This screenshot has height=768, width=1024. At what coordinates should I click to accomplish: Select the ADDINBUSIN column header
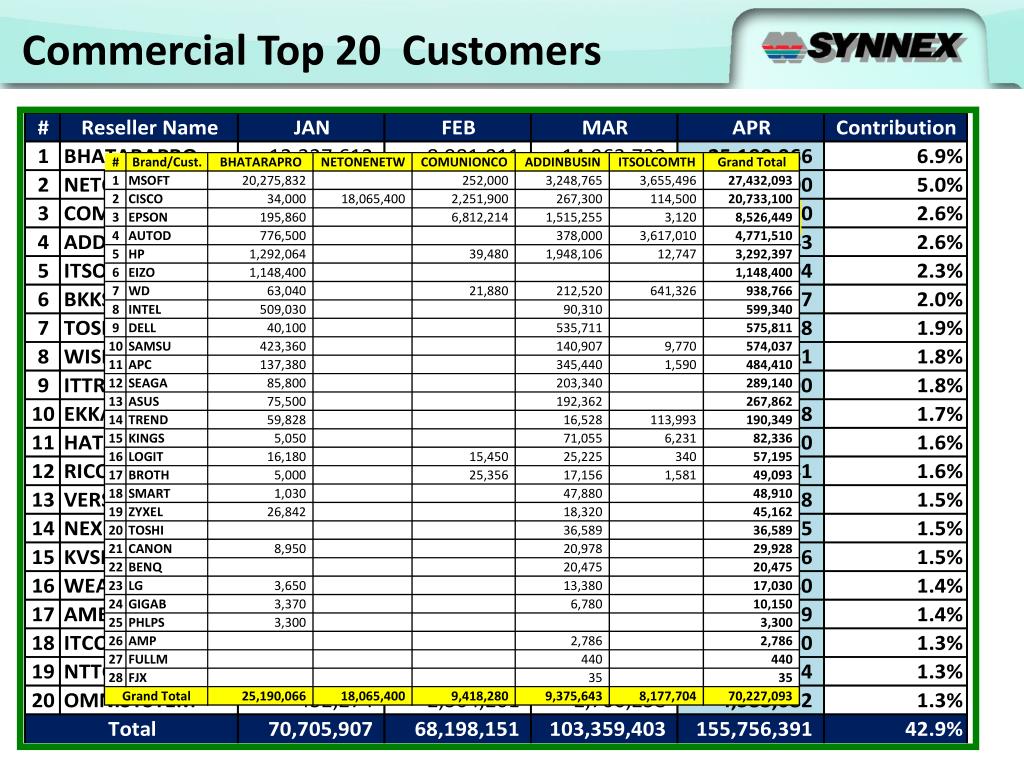click(562, 162)
